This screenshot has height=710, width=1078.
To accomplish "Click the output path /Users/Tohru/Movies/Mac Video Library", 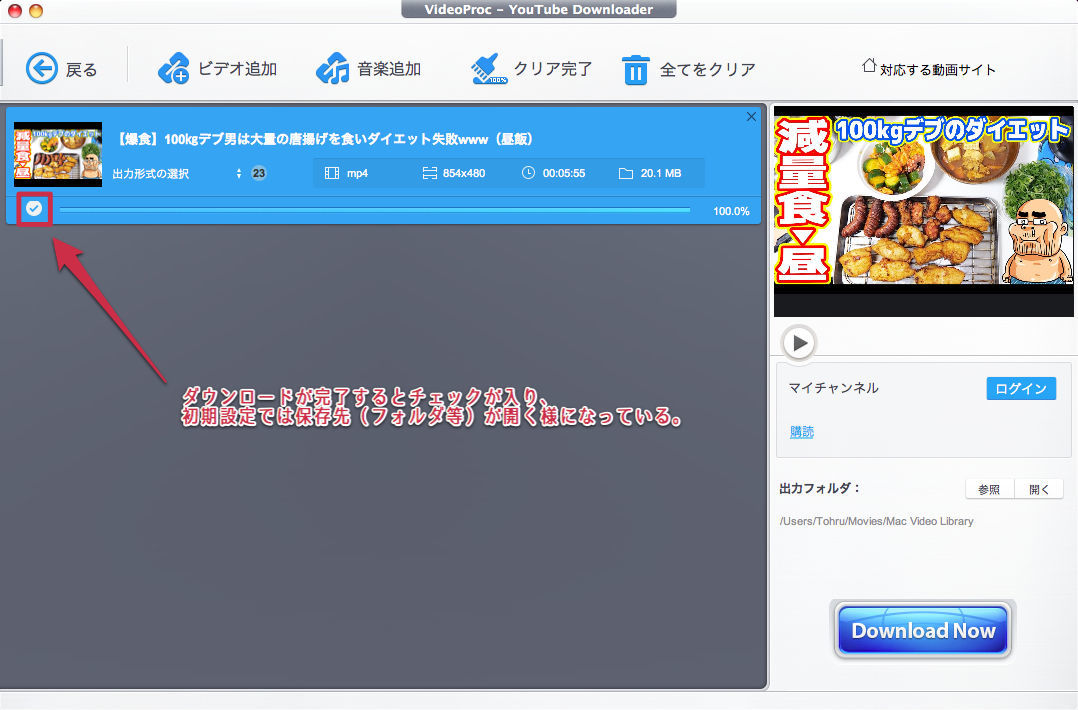I will [x=877, y=521].
